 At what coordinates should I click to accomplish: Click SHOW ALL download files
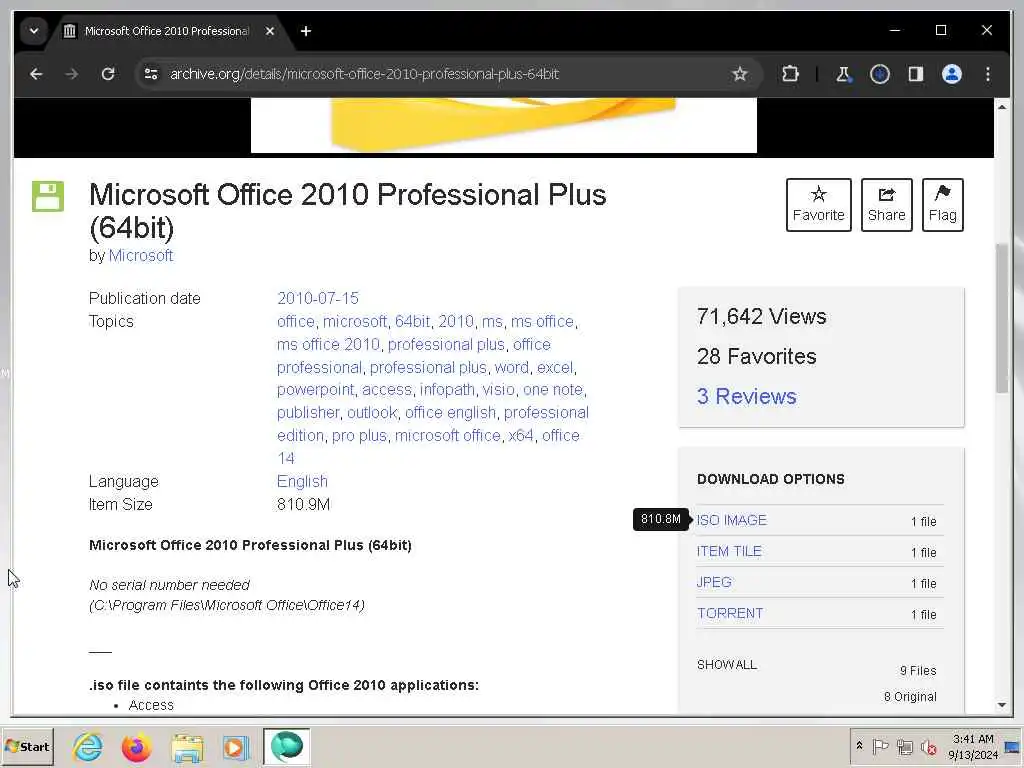(x=727, y=665)
